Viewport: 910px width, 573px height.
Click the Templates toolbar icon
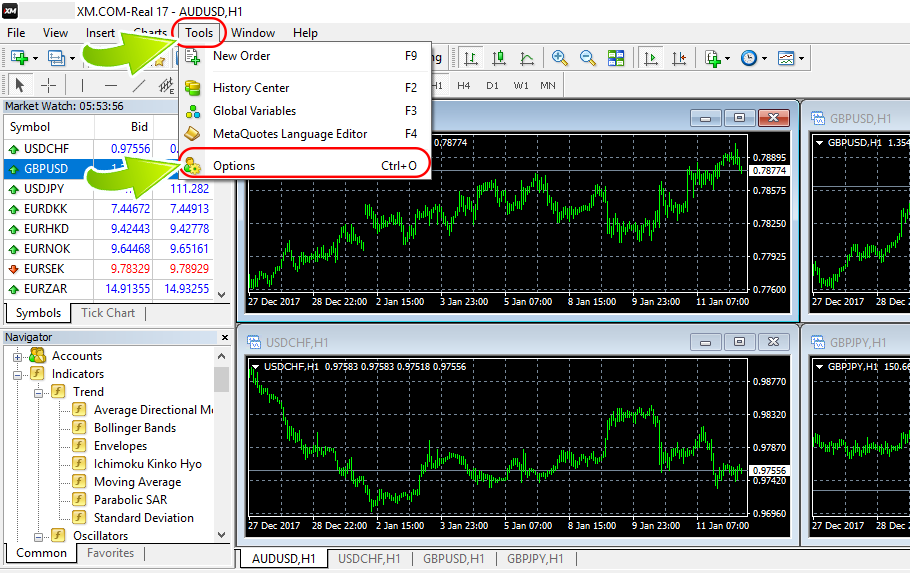pyautogui.click(x=786, y=58)
